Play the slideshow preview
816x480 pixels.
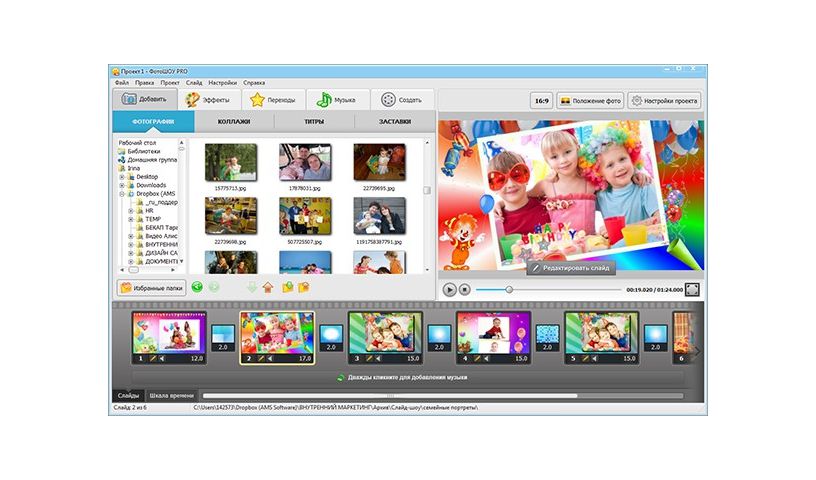click(449, 289)
